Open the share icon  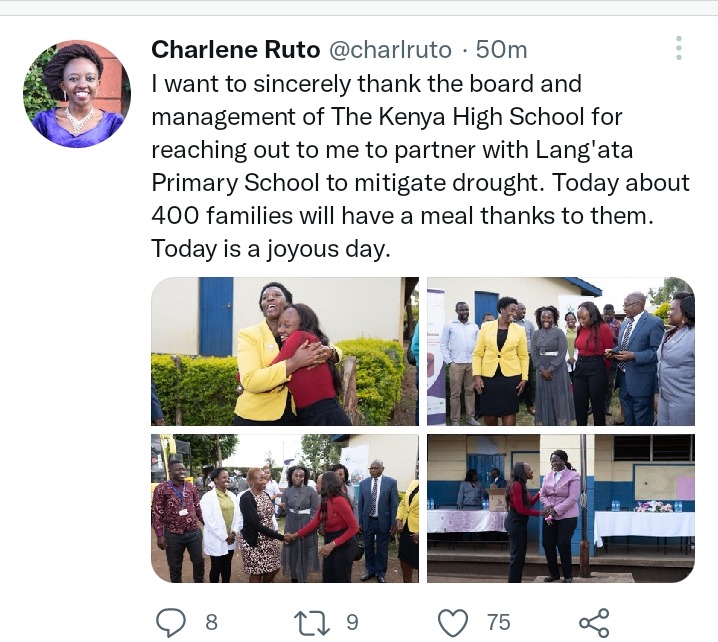tap(594, 623)
